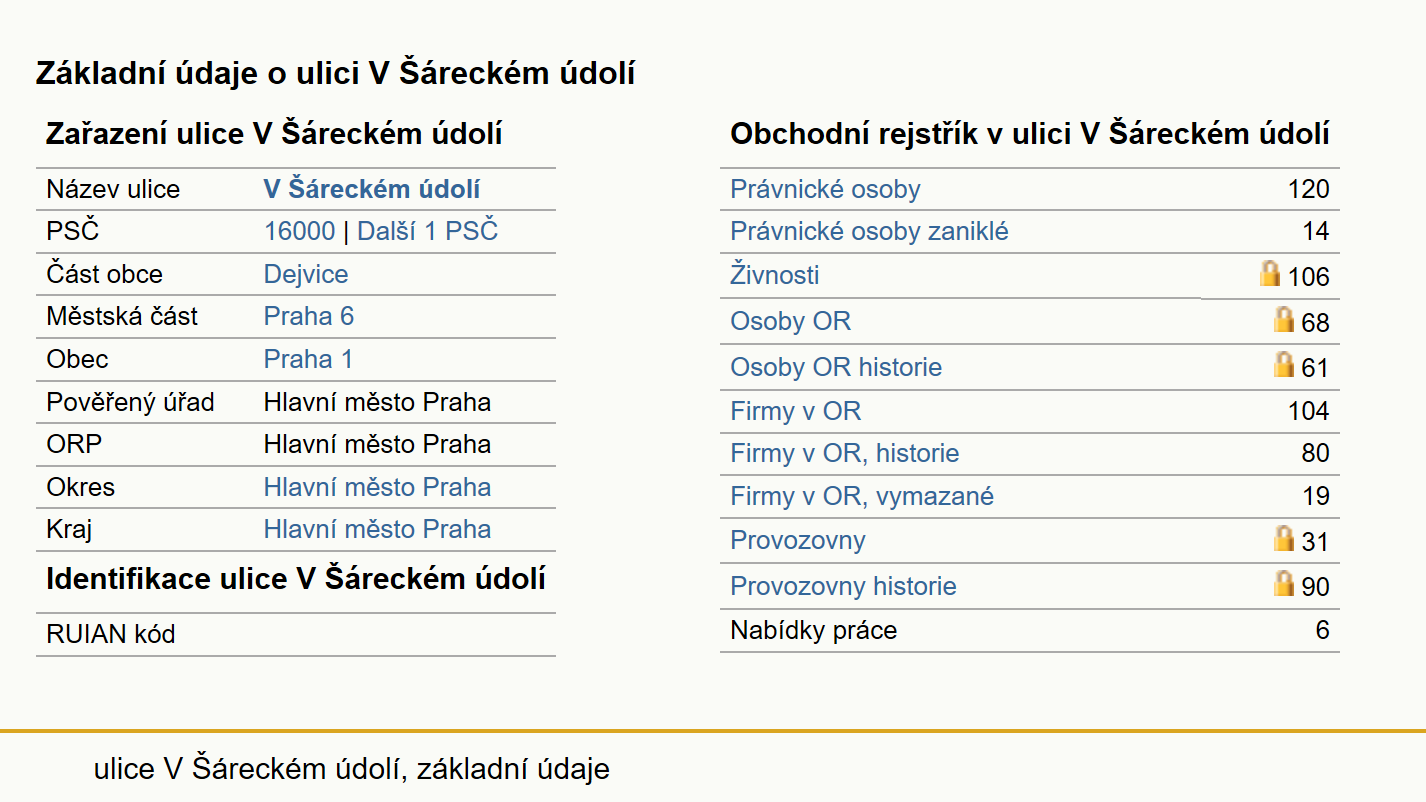
Task: Follow the Další 1 PSČ link
Action: point(427,232)
